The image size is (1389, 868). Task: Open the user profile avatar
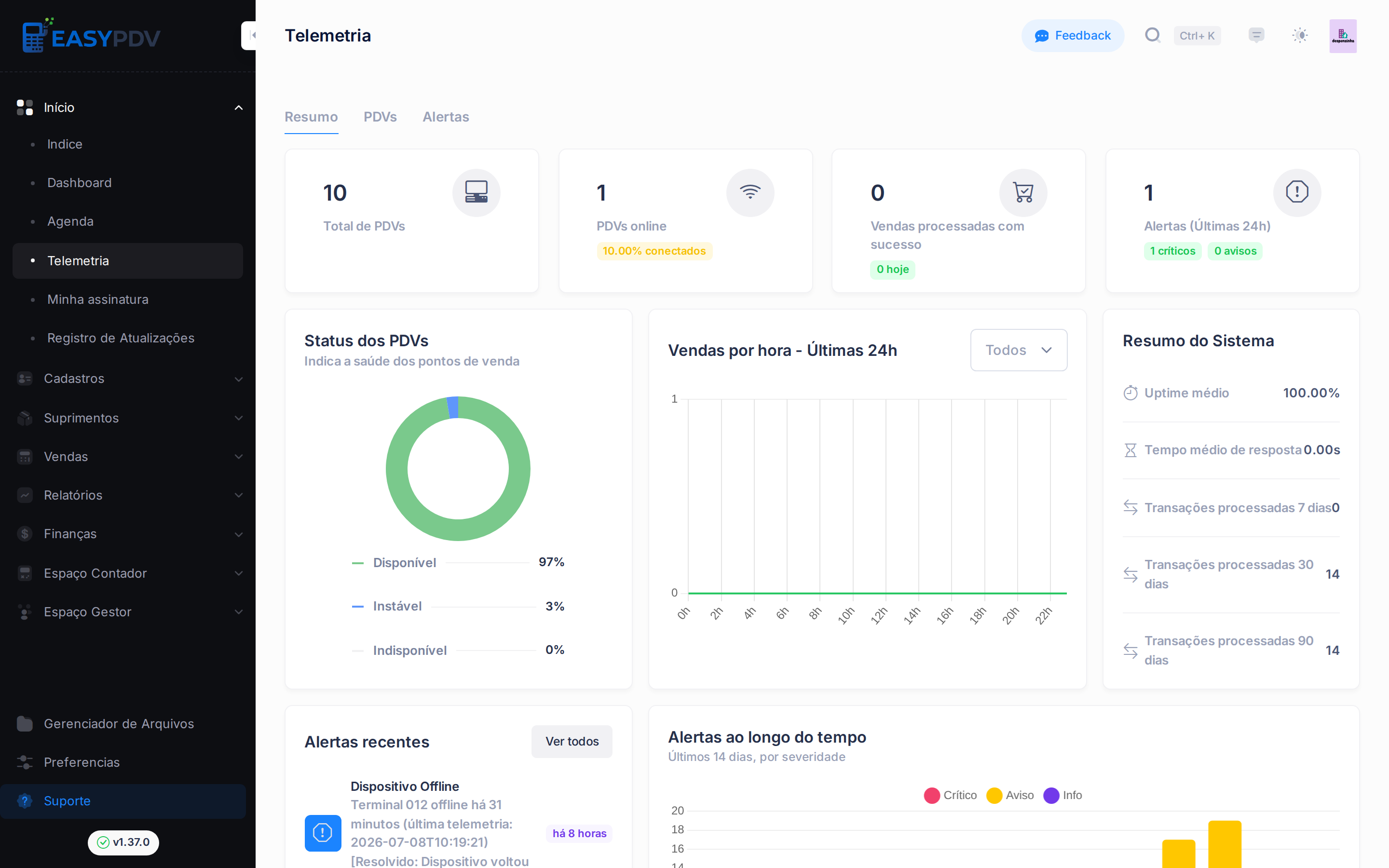pyautogui.click(x=1343, y=36)
